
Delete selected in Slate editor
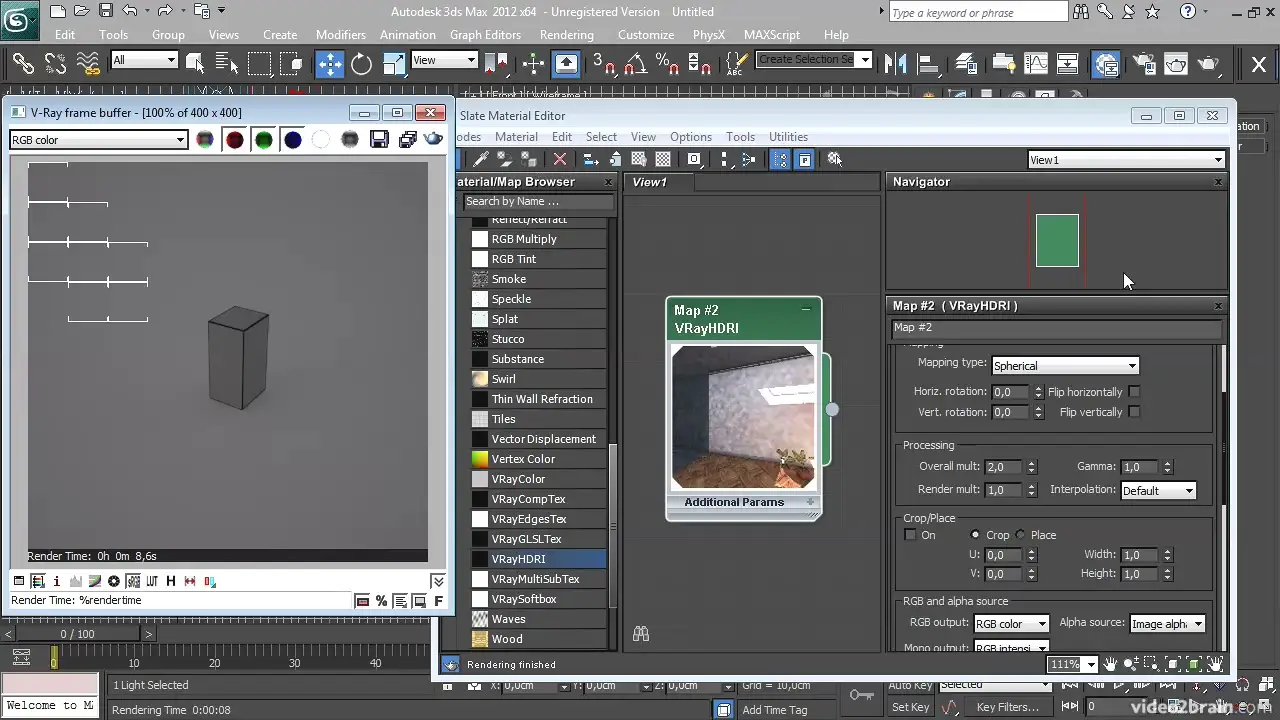(560, 160)
